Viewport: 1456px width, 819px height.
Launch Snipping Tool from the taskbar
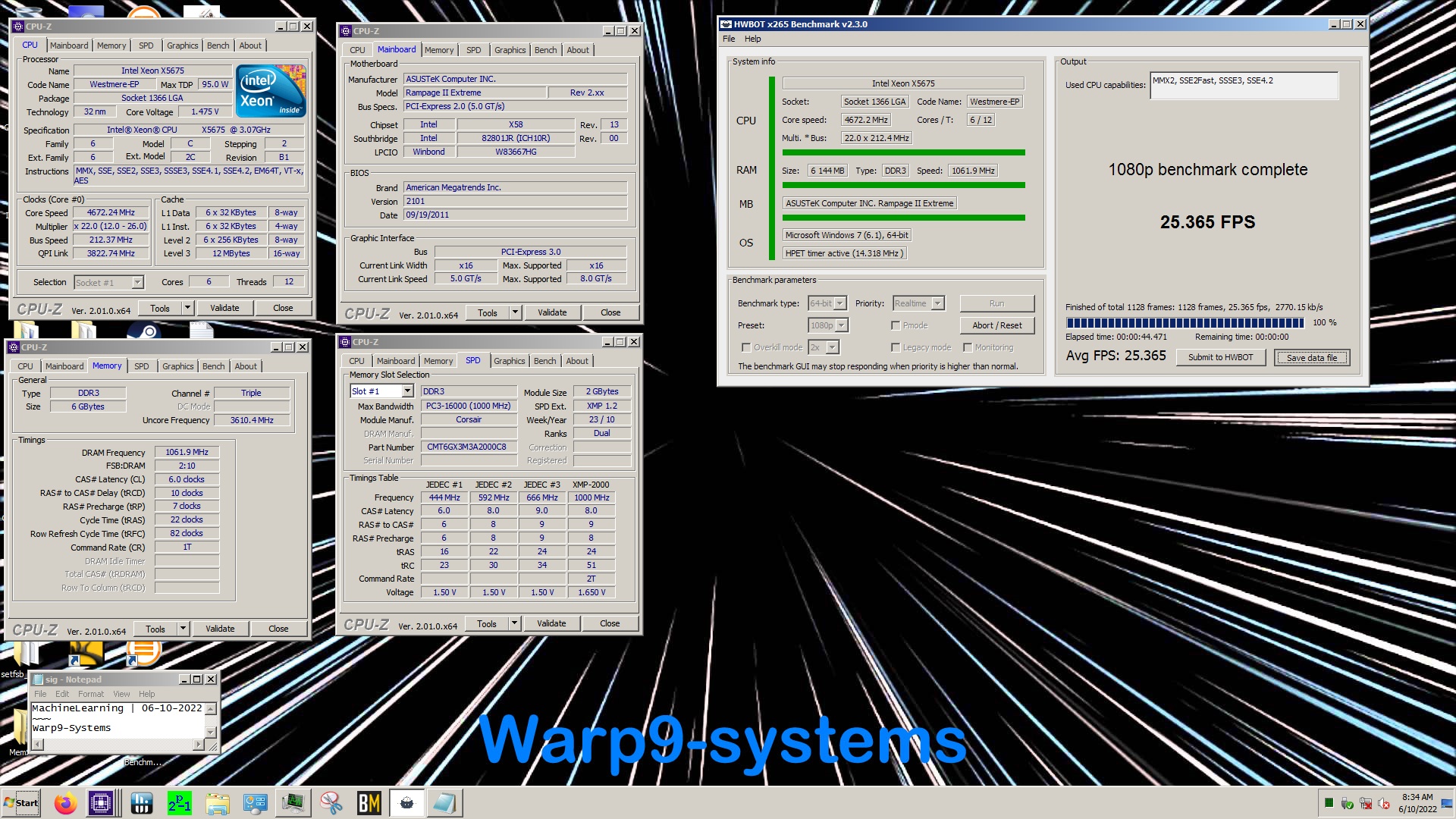(331, 802)
